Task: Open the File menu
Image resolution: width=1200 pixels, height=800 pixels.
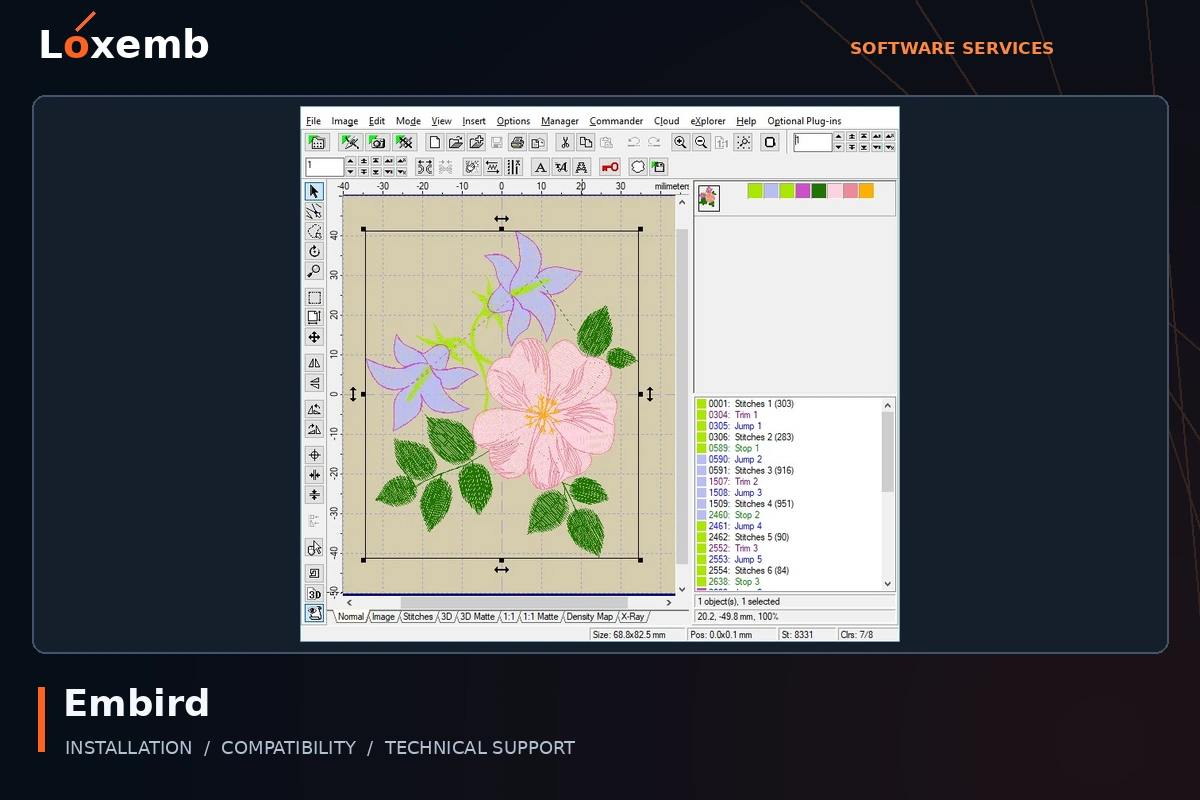Action: tap(313, 121)
